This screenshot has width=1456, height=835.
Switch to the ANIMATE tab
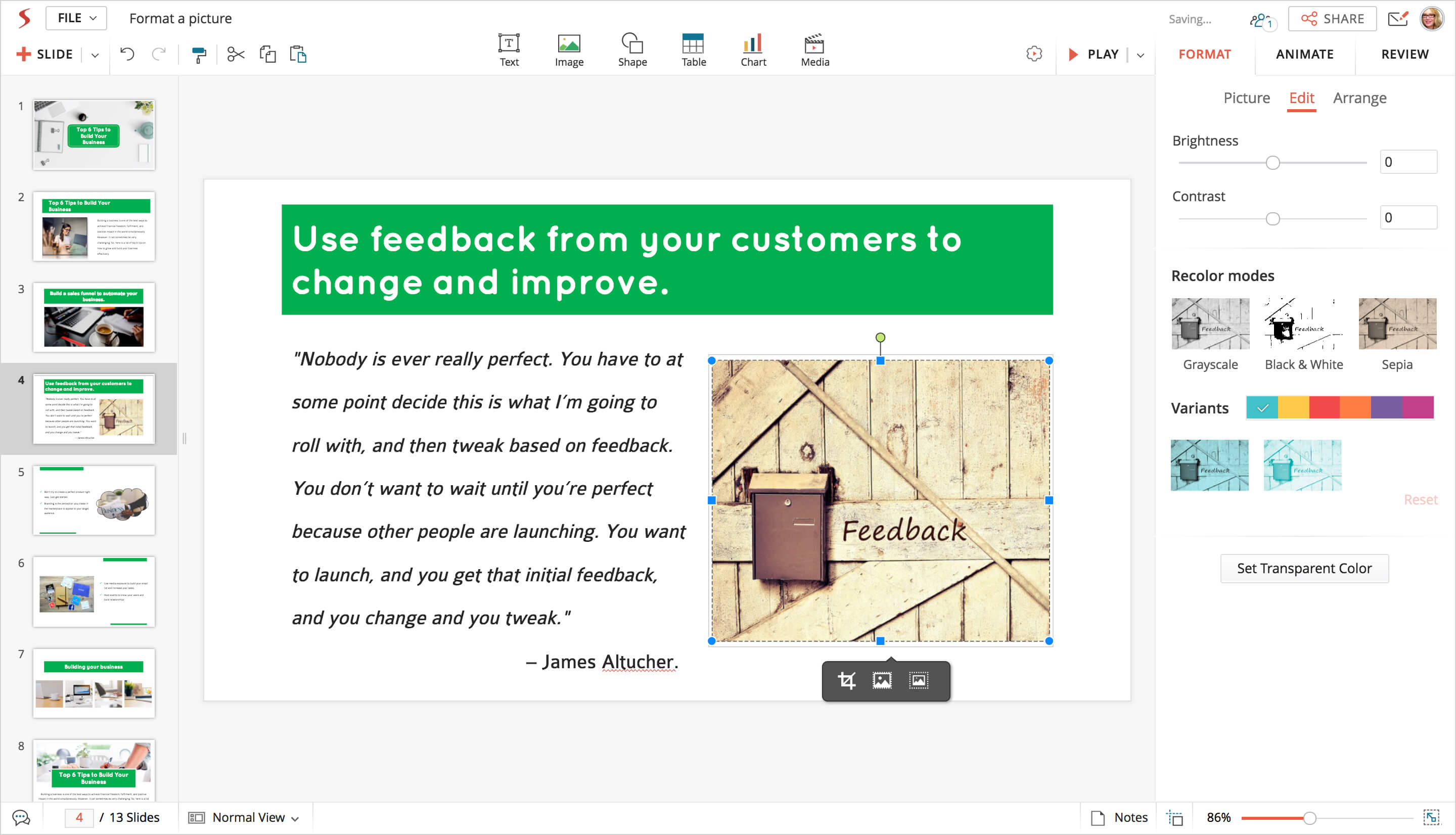pos(1304,55)
